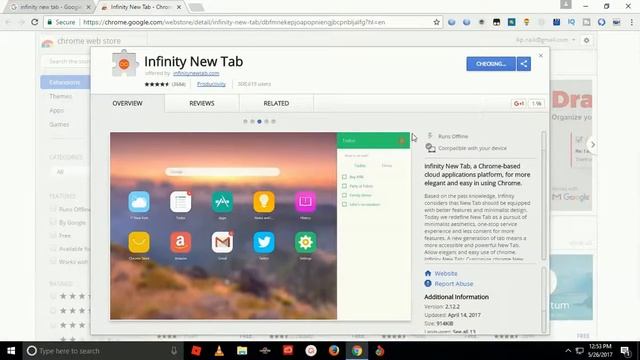Switch to the REVIEWS tab
The height and width of the screenshot is (360, 640).
tap(202, 103)
